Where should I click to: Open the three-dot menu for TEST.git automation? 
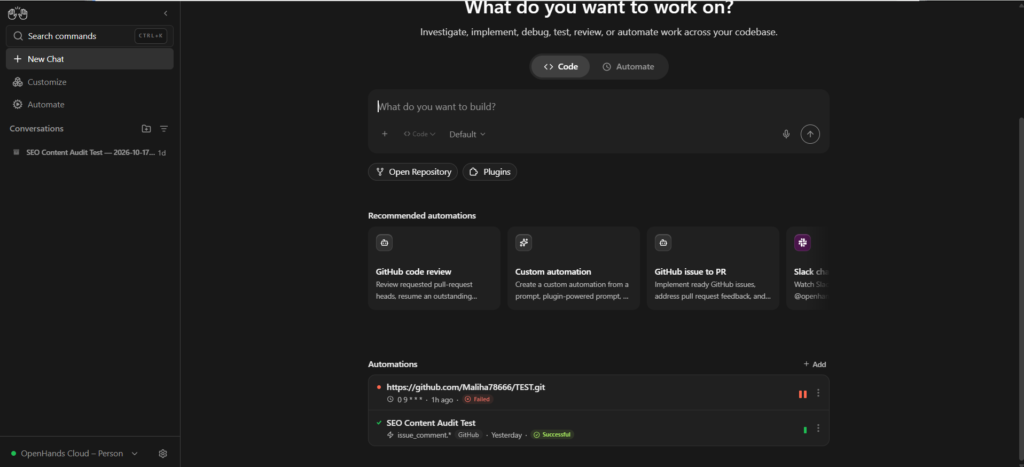[818, 393]
